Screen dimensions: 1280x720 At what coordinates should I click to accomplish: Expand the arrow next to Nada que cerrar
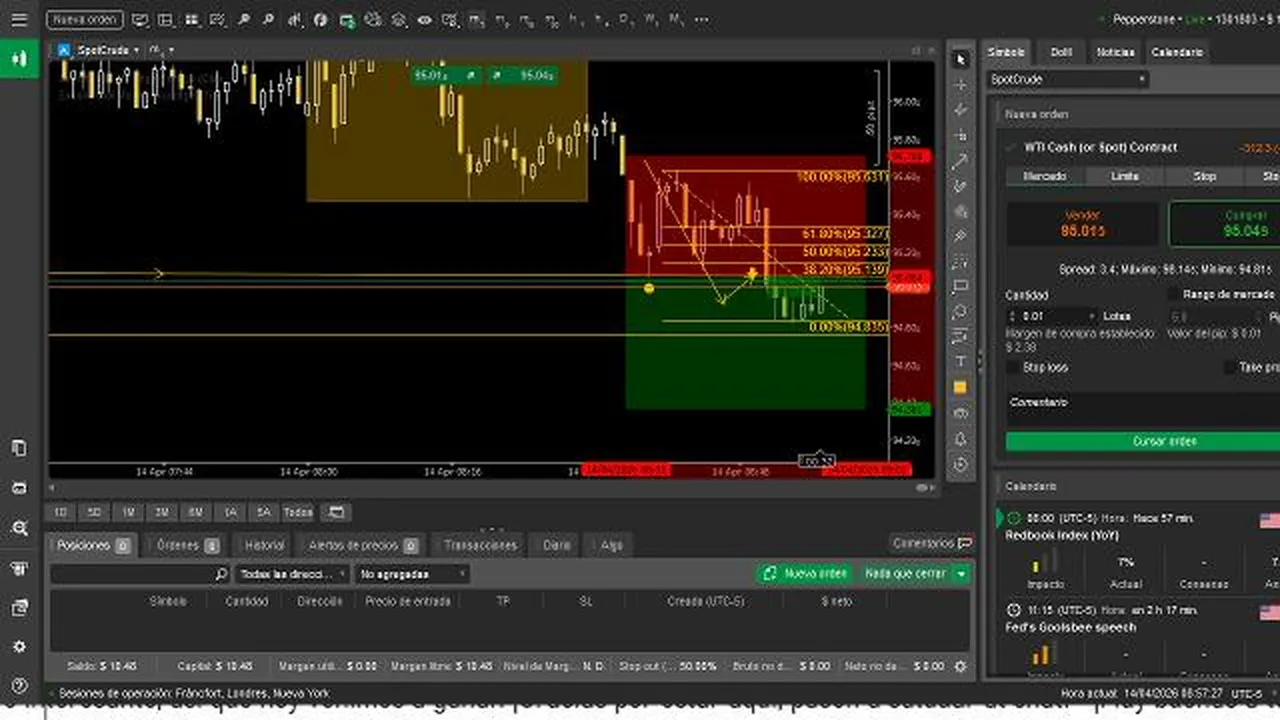[961, 574]
